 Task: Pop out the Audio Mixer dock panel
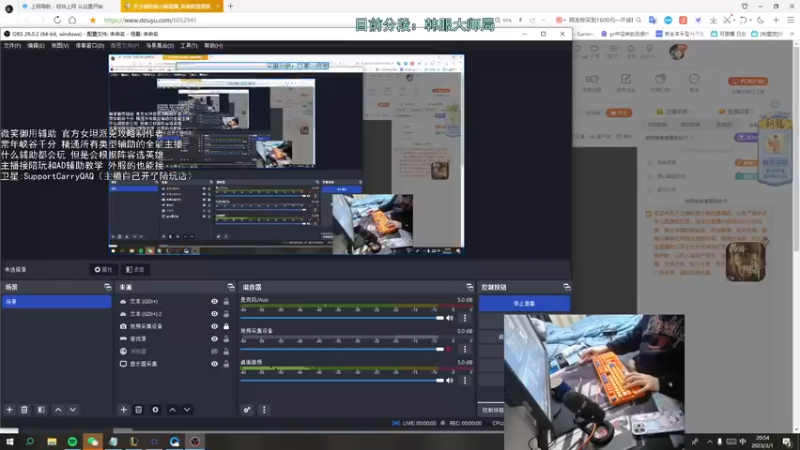(x=469, y=287)
